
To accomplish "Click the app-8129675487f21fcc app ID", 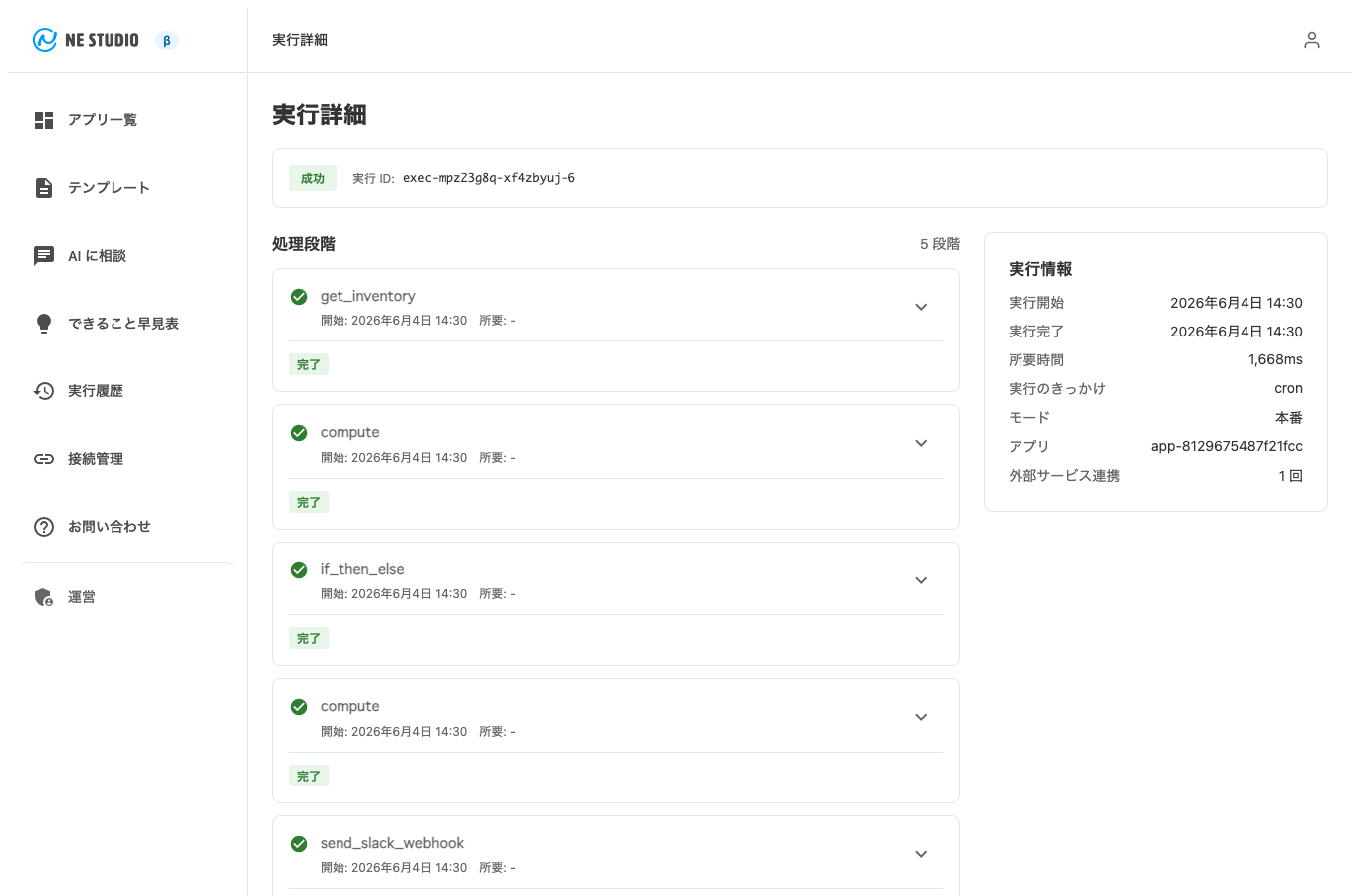I will [1227, 446].
